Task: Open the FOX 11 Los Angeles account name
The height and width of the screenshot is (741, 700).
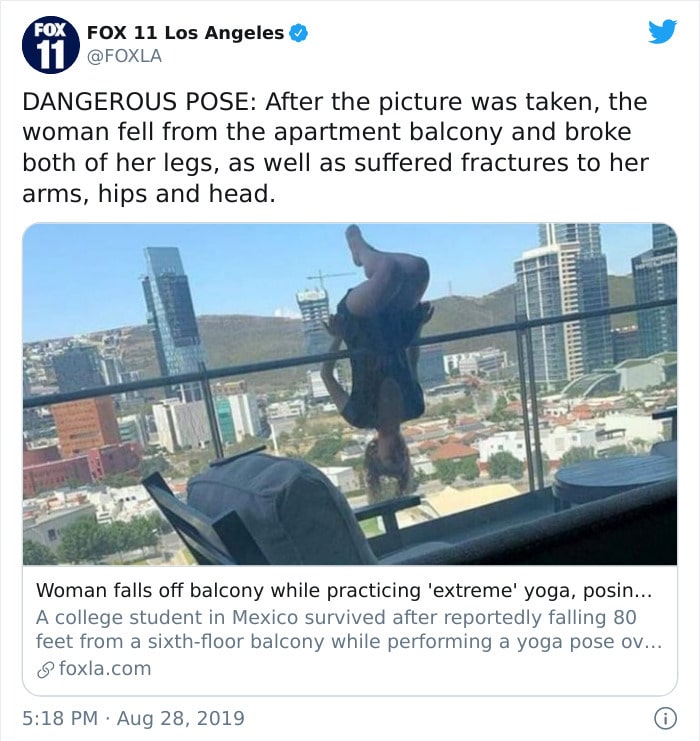Action: (185, 33)
